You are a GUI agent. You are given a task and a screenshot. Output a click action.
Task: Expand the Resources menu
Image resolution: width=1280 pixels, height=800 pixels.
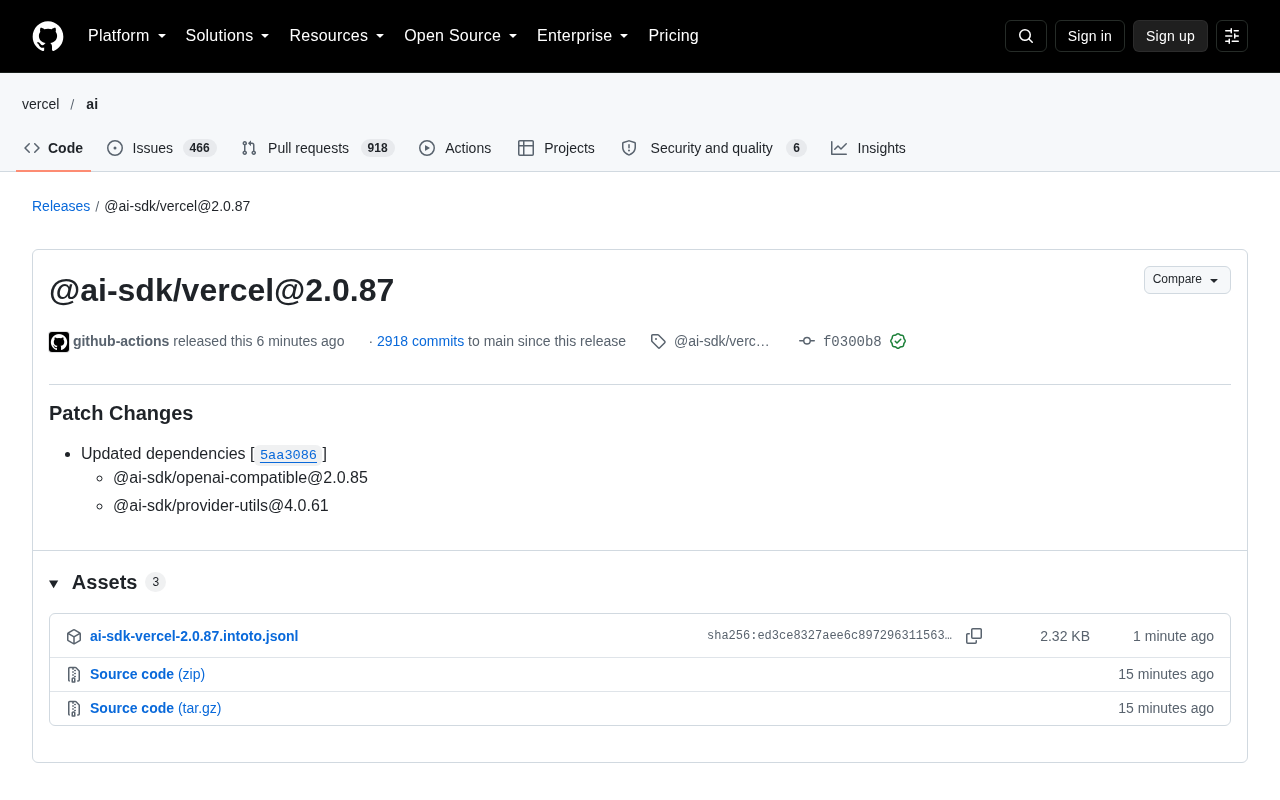click(x=337, y=36)
